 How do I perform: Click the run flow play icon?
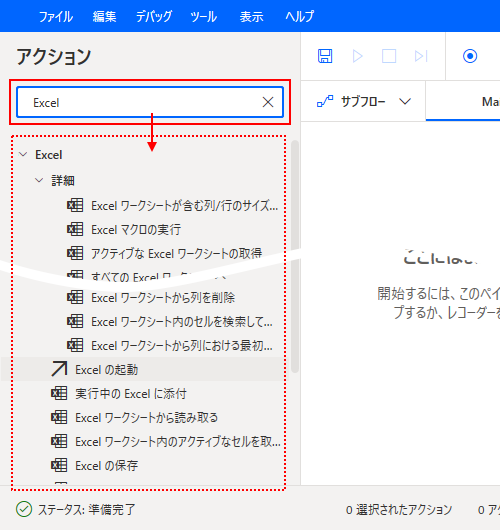click(x=357, y=56)
